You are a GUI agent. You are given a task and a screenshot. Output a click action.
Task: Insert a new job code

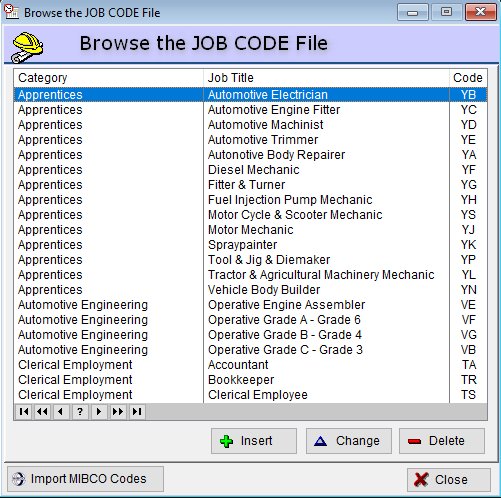pyautogui.click(x=254, y=441)
